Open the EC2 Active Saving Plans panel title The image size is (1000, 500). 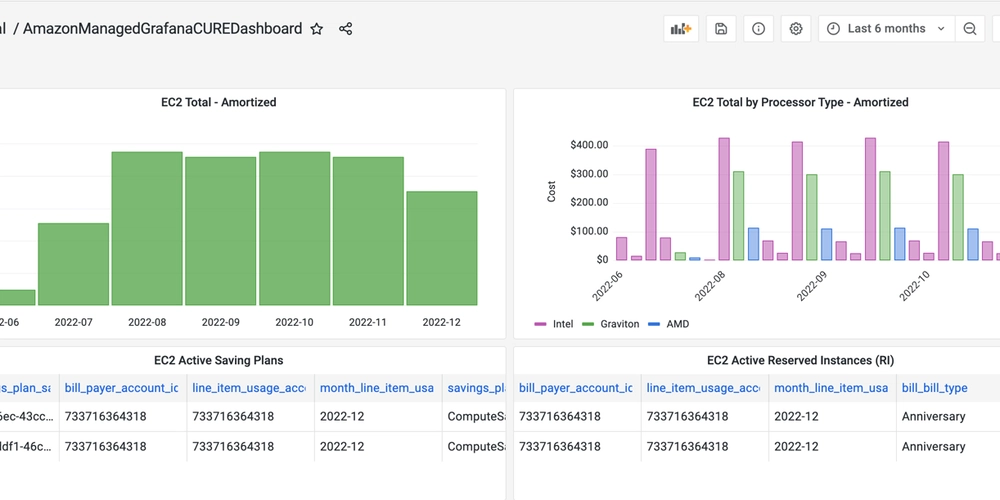coord(219,360)
